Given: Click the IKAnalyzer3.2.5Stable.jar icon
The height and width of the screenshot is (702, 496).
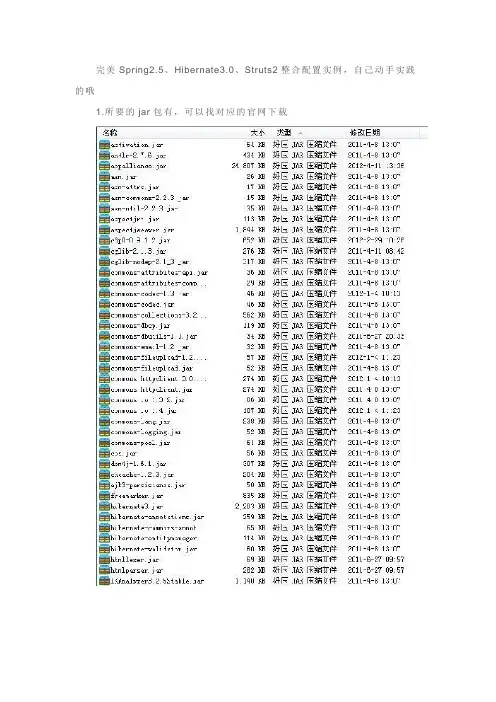Looking at the screenshot, I should (x=104, y=581).
